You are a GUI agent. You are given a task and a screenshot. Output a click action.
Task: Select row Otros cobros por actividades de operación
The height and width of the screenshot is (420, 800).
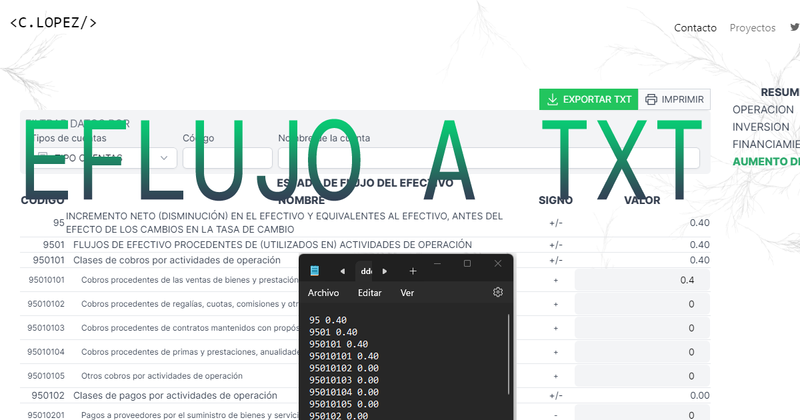point(365,376)
